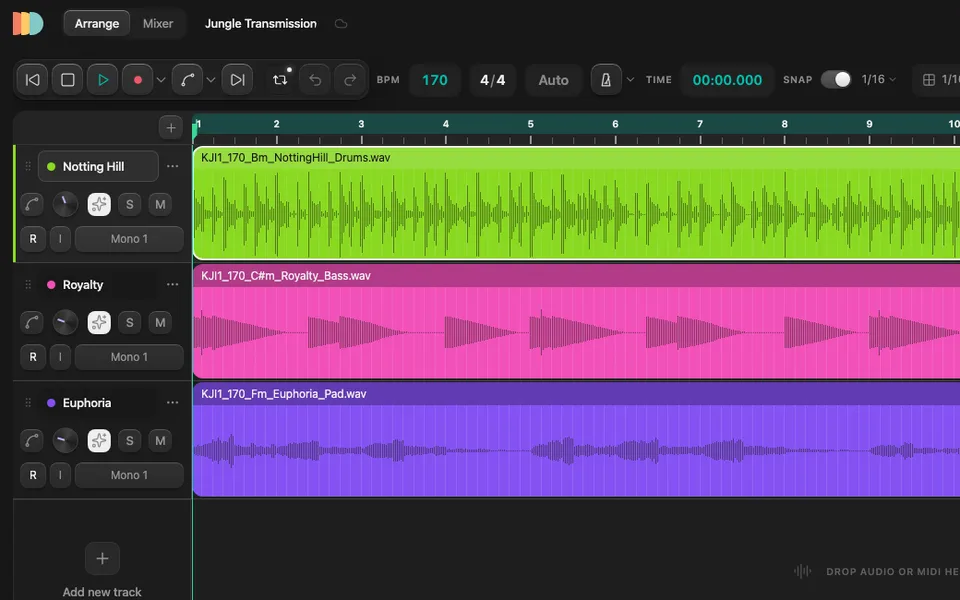Viewport: 960px width, 600px height.
Task: Click the Notting Hill pan knob
Action: (x=65, y=204)
